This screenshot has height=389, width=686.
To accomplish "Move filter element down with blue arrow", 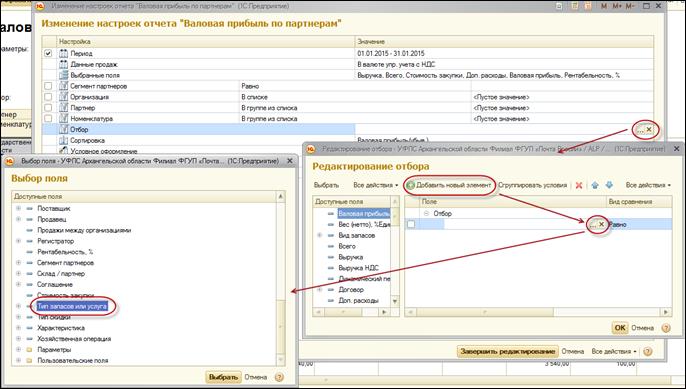I will click(609, 186).
